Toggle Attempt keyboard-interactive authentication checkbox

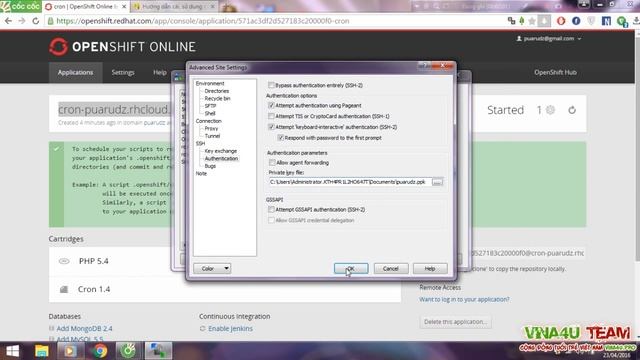click(x=271, y=127)
